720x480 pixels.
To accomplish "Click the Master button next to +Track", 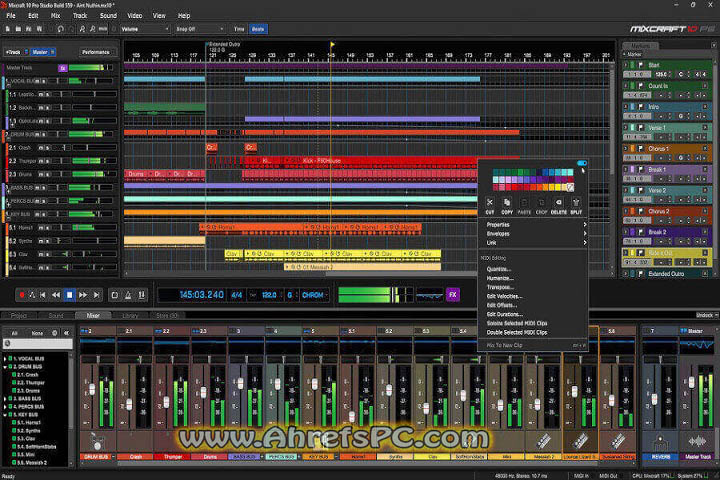I will [43, 52].
